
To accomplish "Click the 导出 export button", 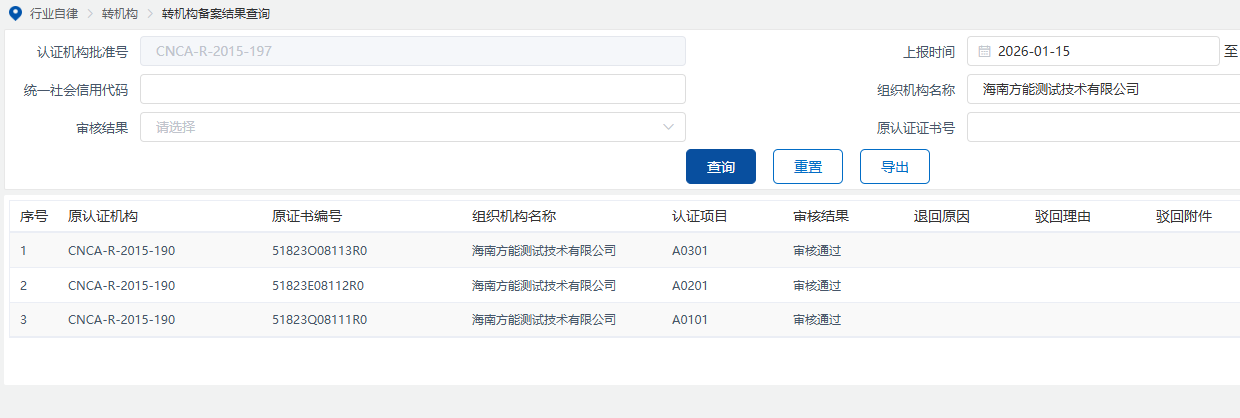I will tap(894, 167).
